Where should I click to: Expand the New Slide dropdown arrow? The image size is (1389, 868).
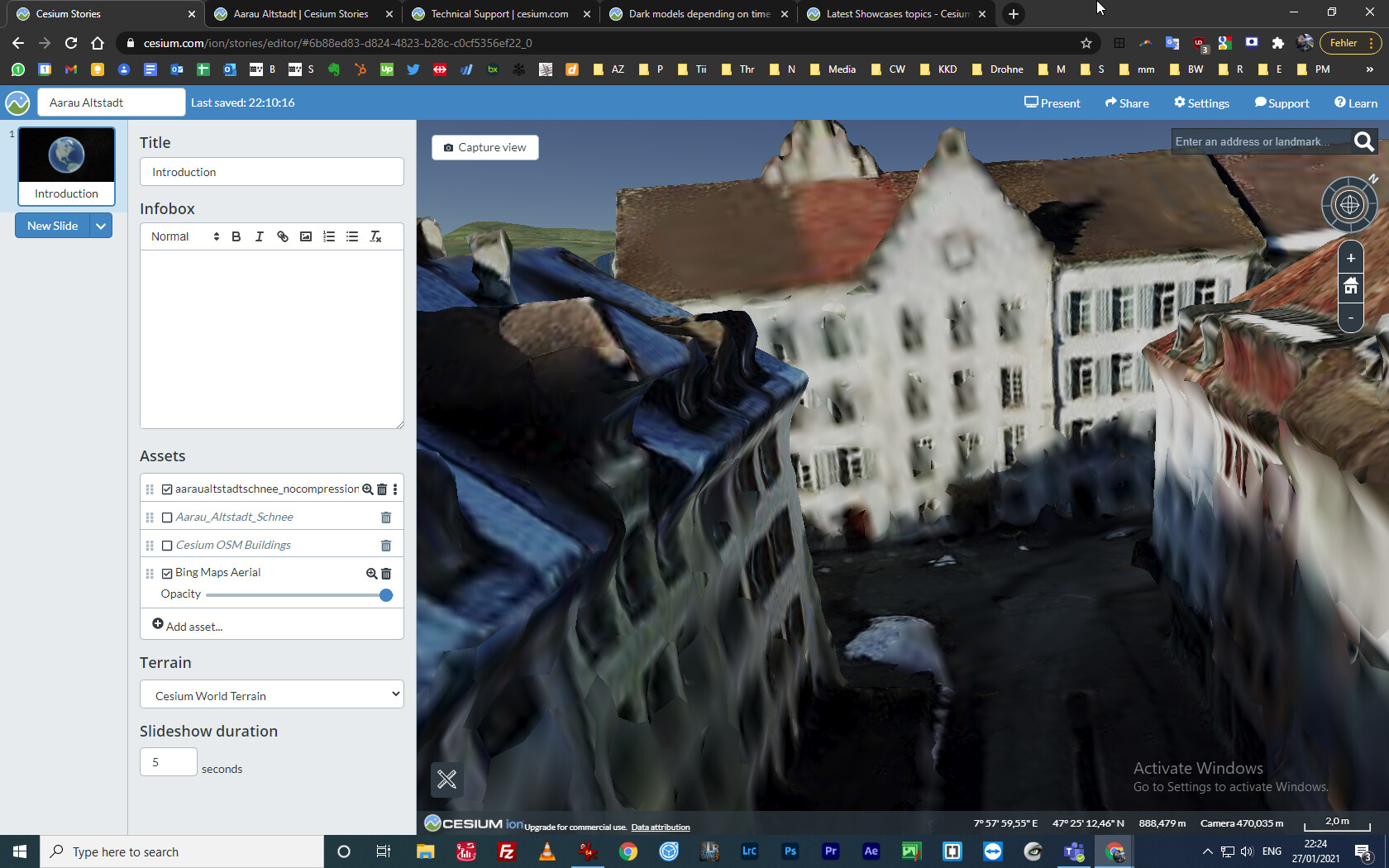tap(101, 226)
